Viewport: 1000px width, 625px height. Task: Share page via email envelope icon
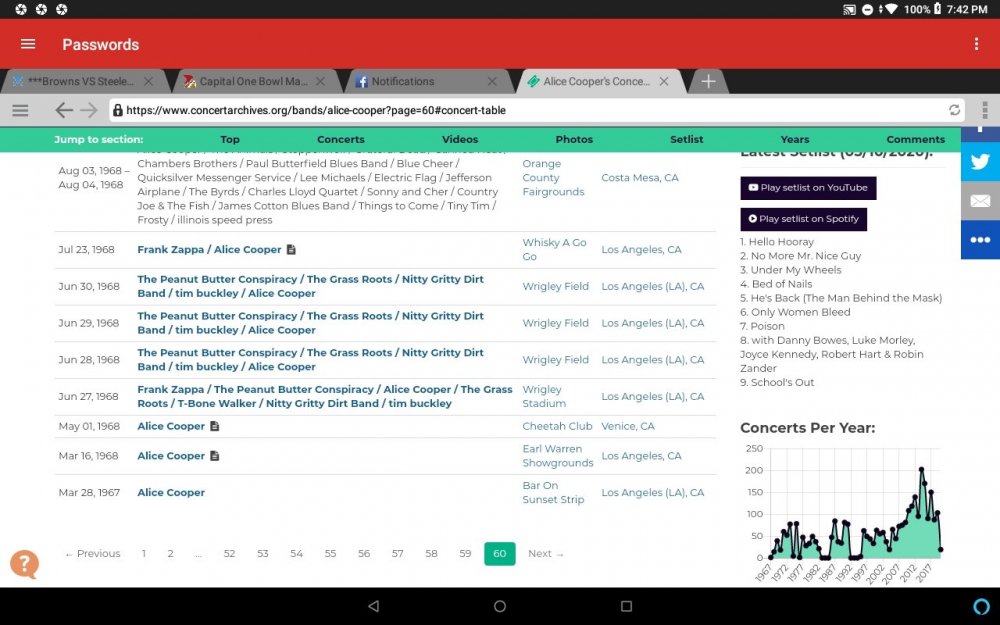(980, 201)
